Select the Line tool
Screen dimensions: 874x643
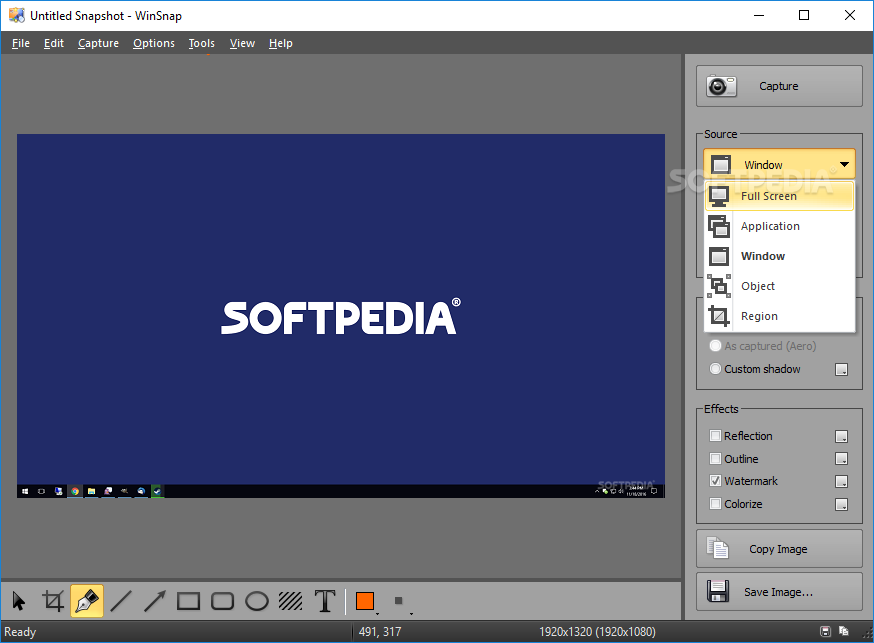[x=121, y=601]
